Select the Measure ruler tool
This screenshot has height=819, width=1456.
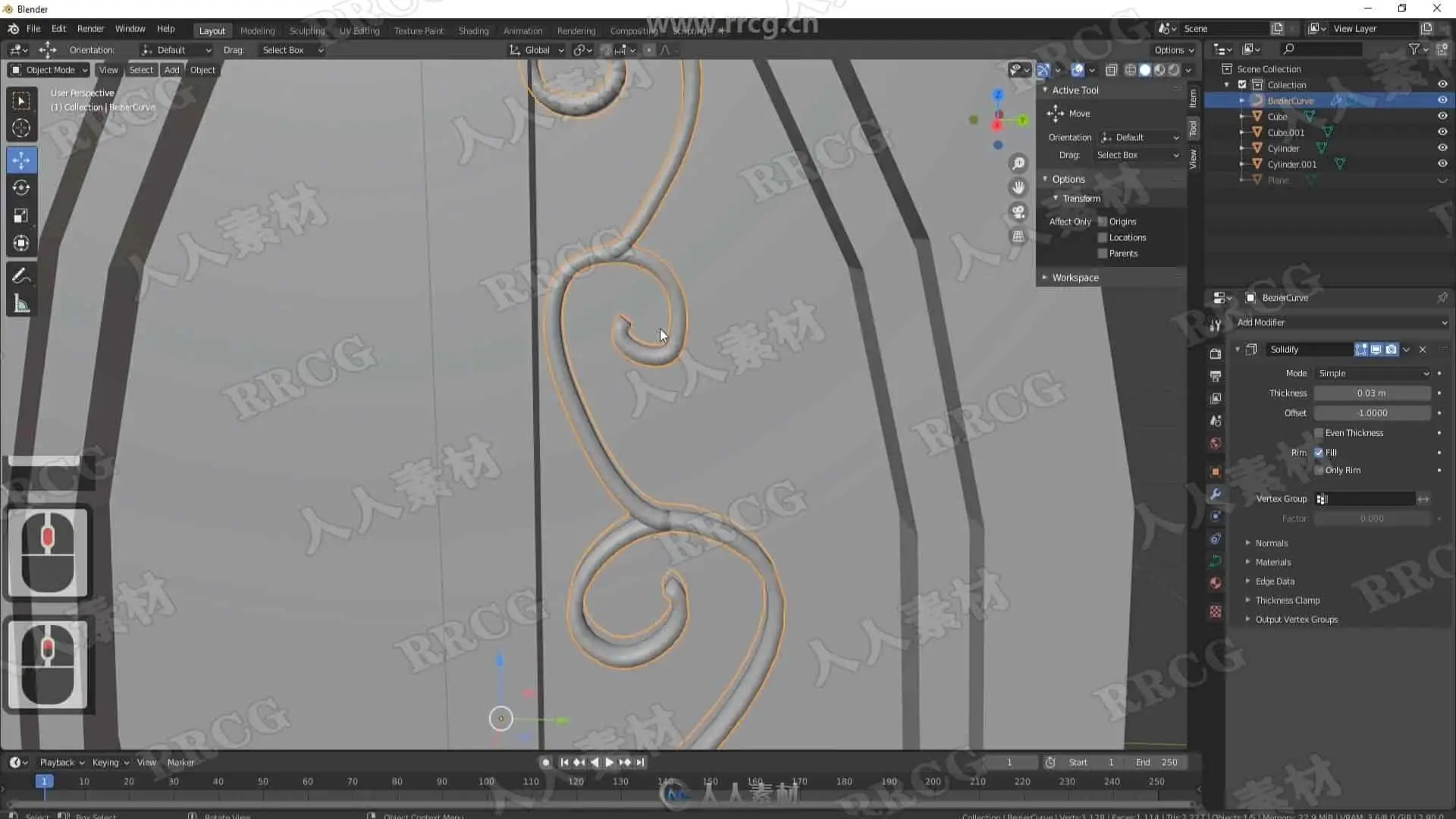coord(21,305)
